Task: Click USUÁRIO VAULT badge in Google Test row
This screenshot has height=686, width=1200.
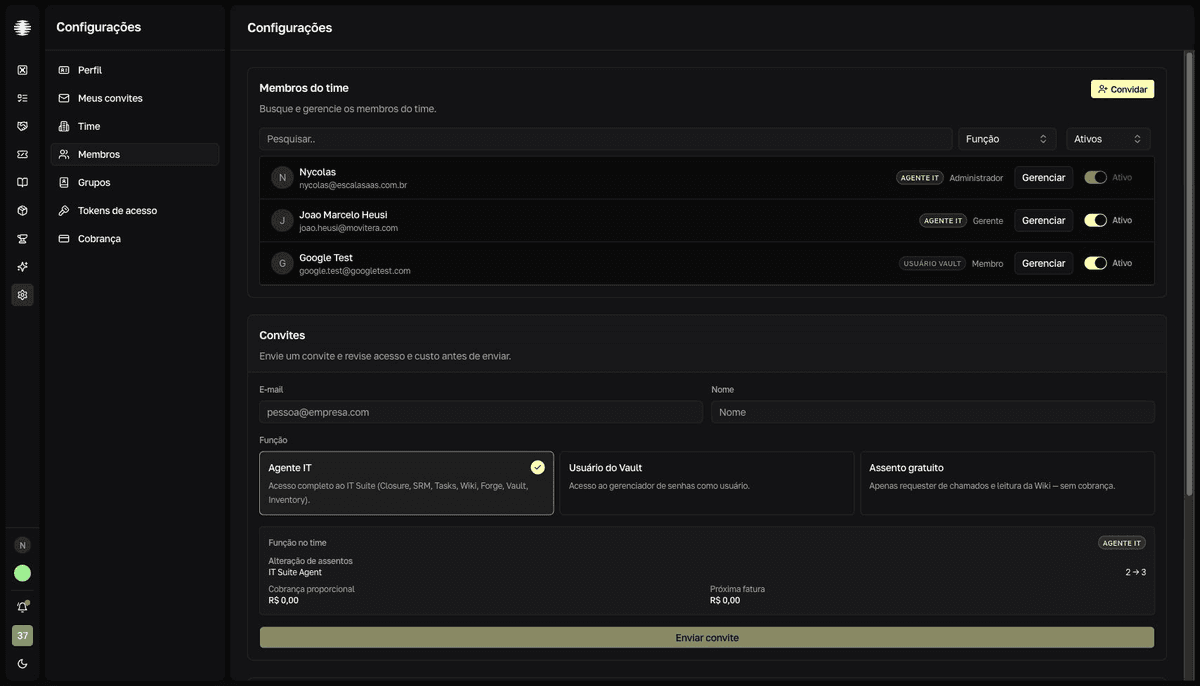Action: (932, 264)
